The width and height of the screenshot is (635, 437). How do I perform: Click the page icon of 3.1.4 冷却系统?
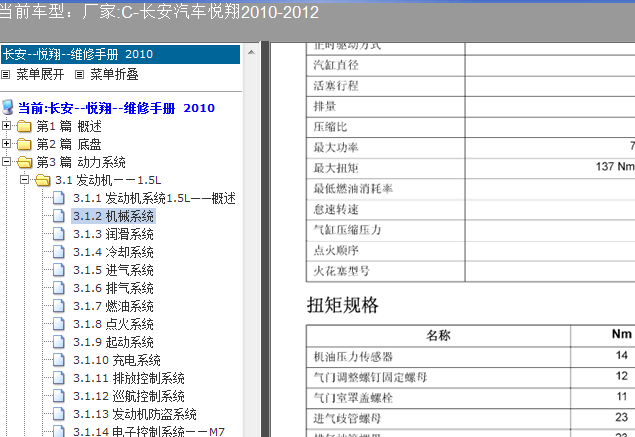[59, 252]
